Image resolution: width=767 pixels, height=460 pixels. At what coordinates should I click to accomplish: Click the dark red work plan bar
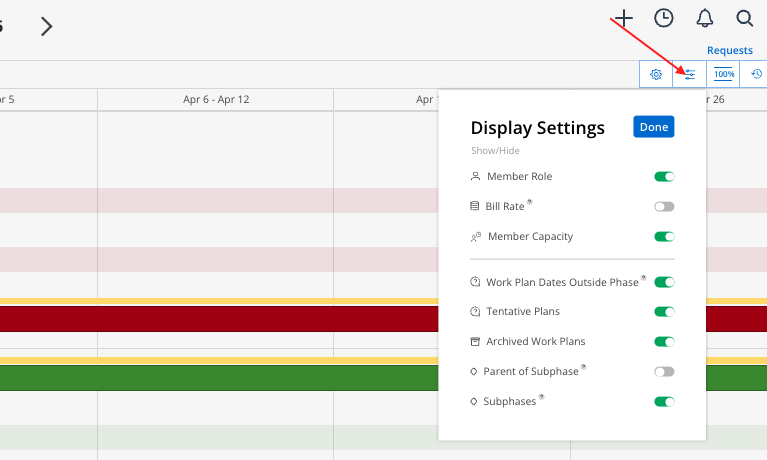200,319
